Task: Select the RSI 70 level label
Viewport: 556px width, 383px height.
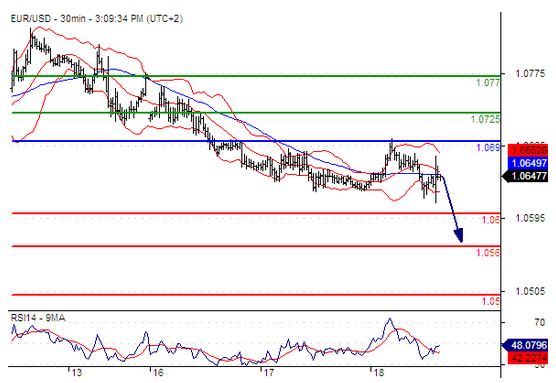Action: [540, 322]
